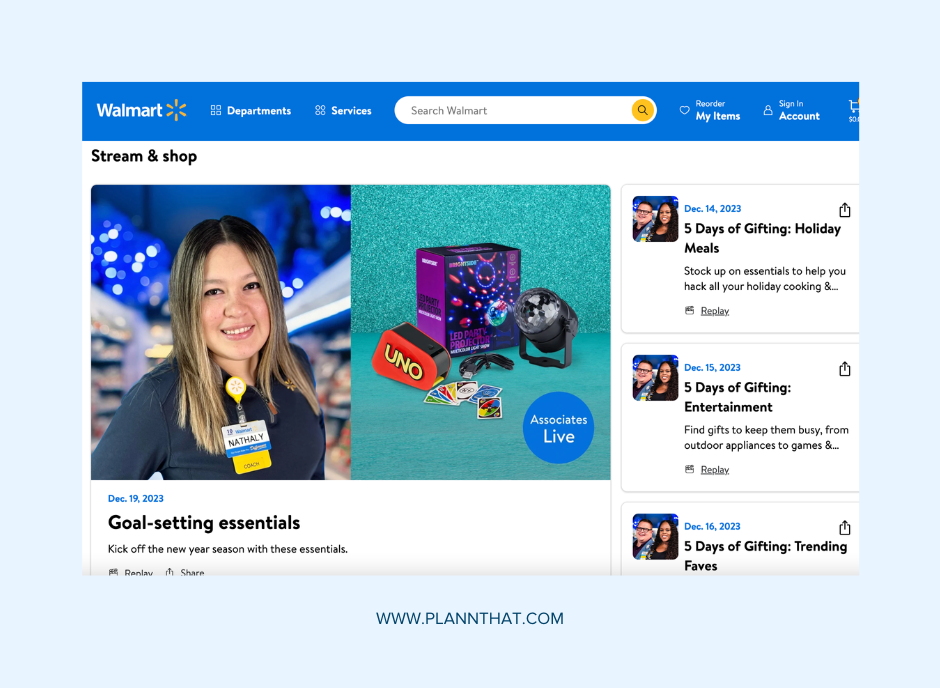Click "Find gifts to keep them busy" description
This screenshot has height=688, width=940.
[766, 437]
